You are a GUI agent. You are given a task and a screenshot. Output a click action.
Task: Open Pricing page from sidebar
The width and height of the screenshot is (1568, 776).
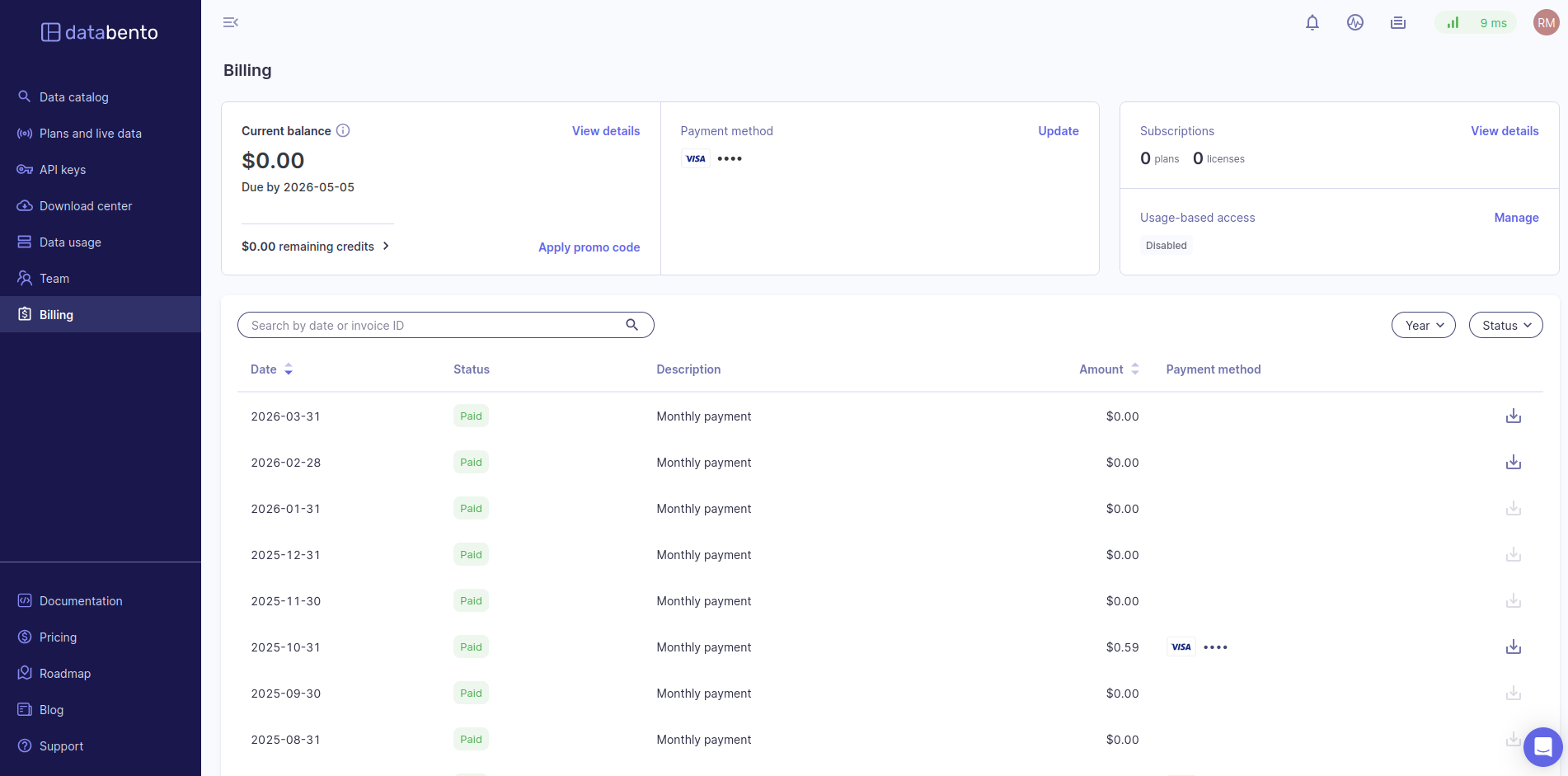(x=101, y=637)
